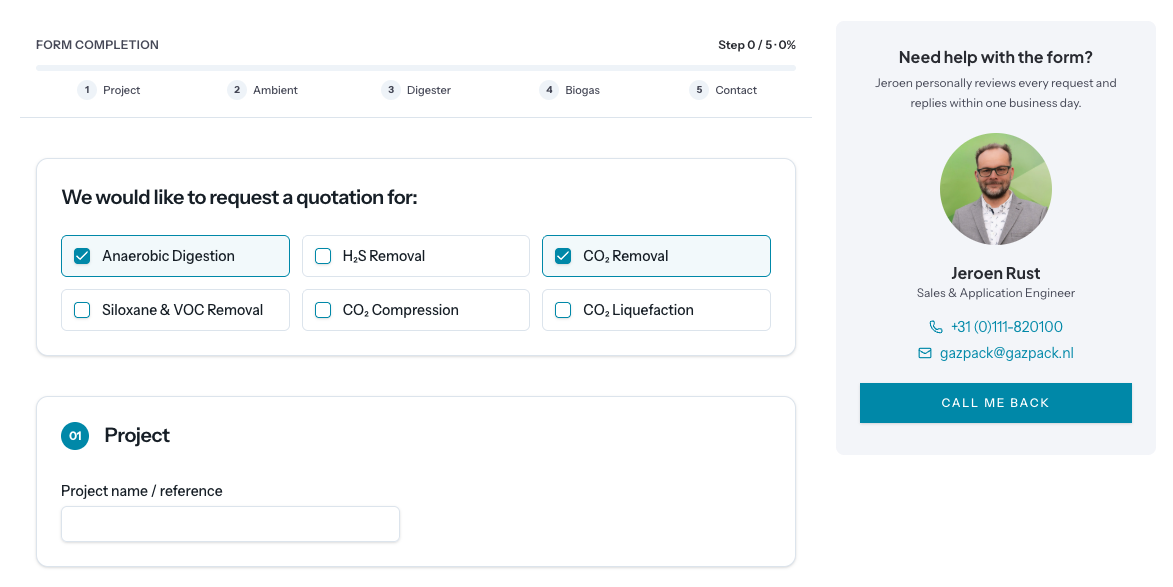Check the CO₂ Liquefaction option
The image size is (1173, 587).
coord(563,310)
